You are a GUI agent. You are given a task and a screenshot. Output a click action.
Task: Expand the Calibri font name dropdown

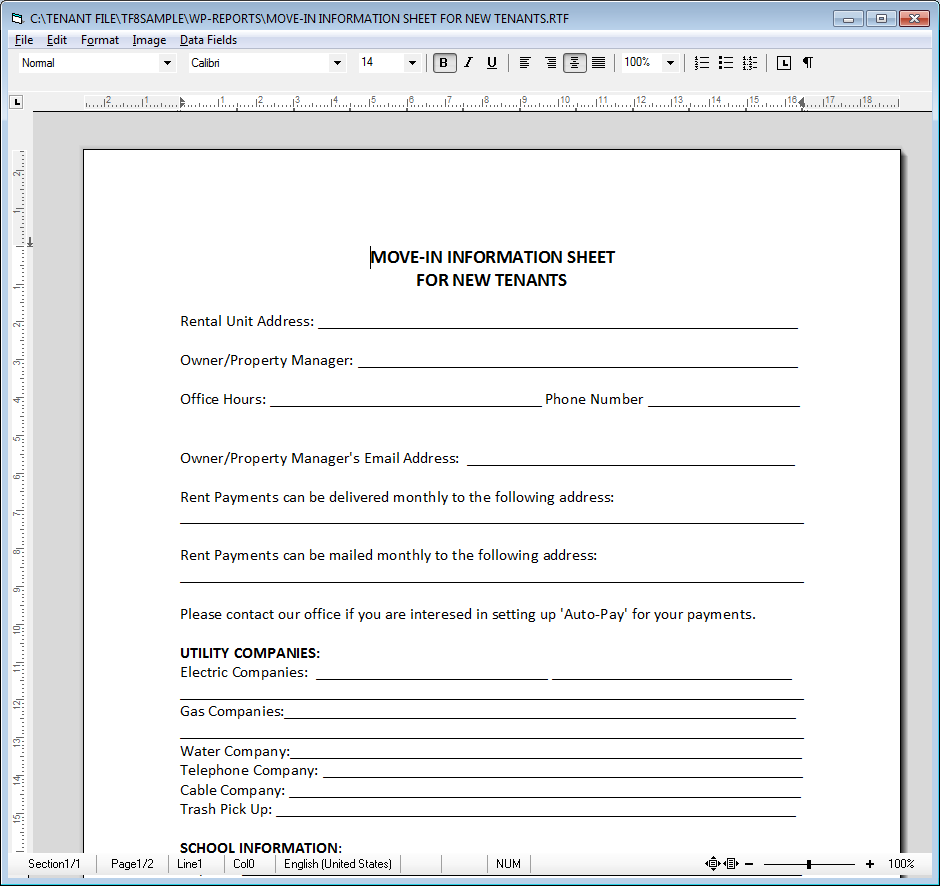[337, 63]
